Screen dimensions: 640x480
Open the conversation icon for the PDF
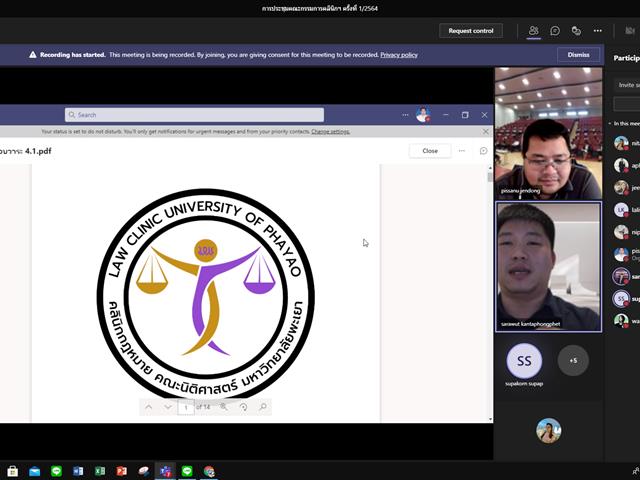tap(483, 151)
